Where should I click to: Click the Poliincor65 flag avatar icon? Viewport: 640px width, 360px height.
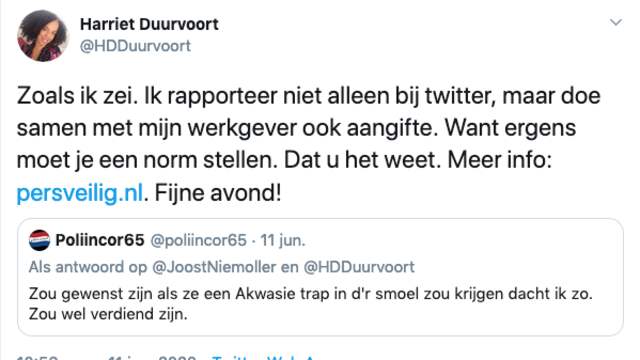pos(40,240)
